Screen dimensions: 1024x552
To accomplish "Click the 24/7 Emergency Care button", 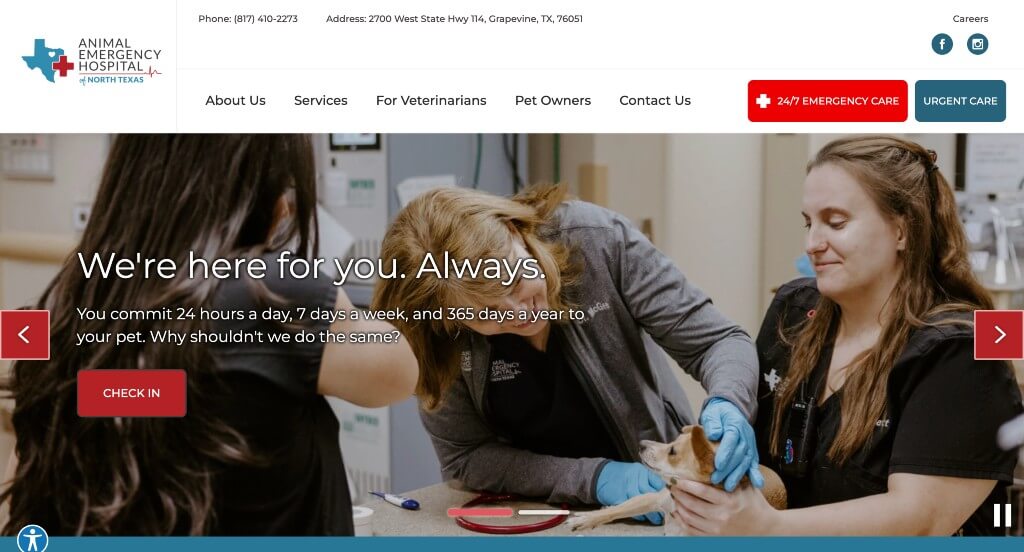I will [827, 101].
